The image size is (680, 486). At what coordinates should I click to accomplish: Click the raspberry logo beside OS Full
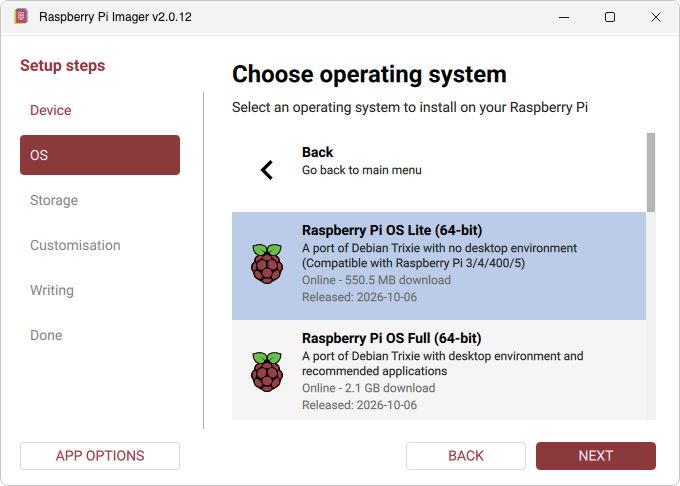coord(267,372)
